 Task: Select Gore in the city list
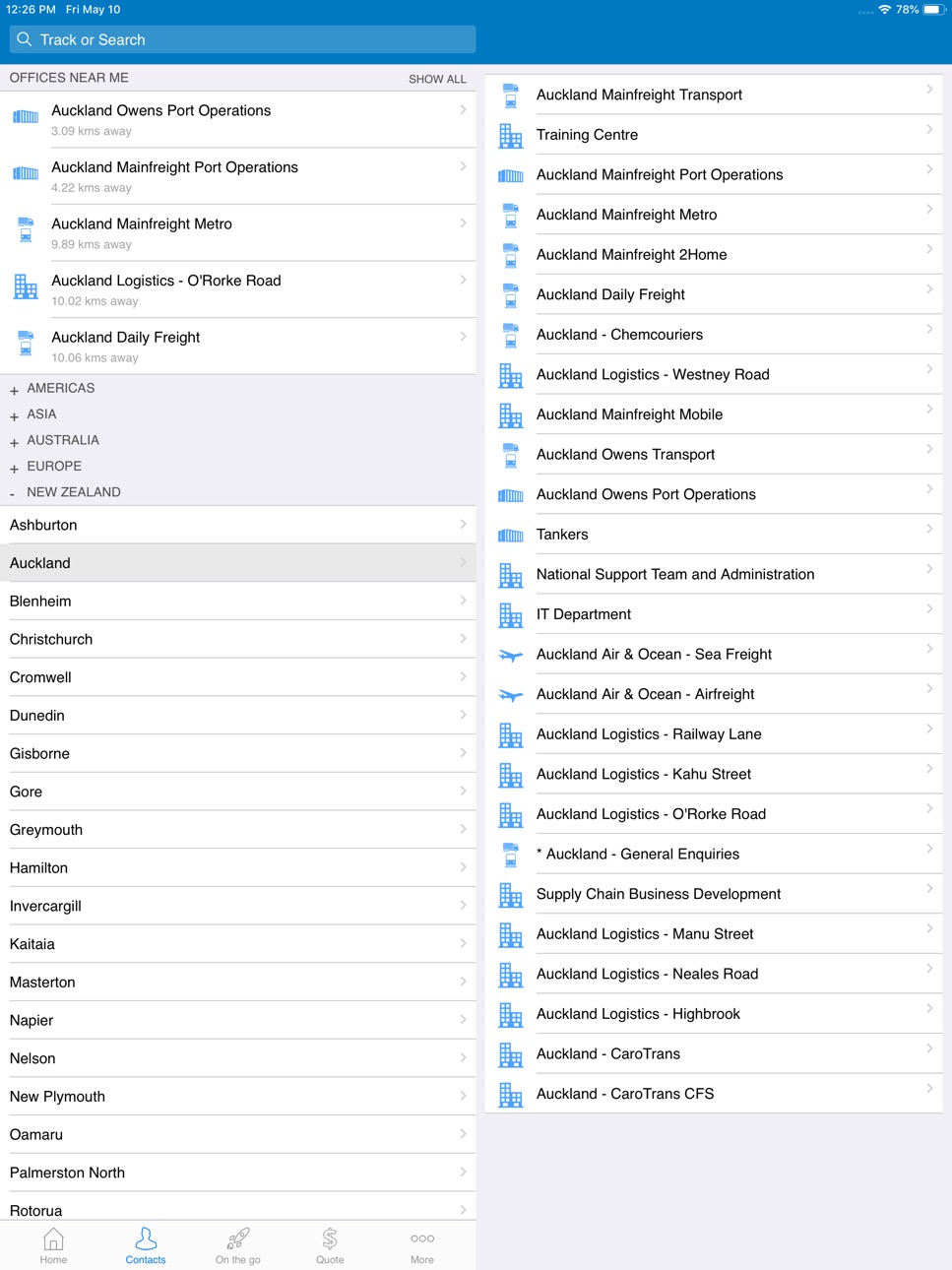238,792
